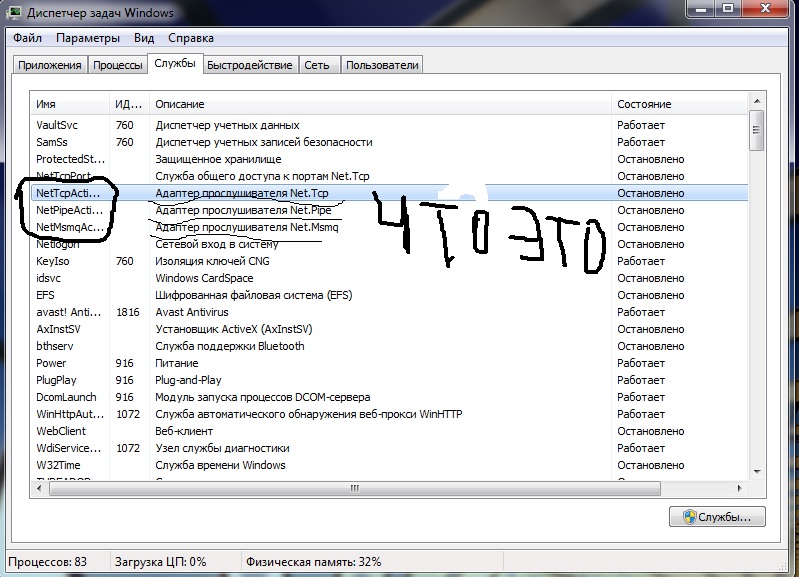Select the EFS service row
This screenshot has height=577, width=799.
(x=389, y=295)
